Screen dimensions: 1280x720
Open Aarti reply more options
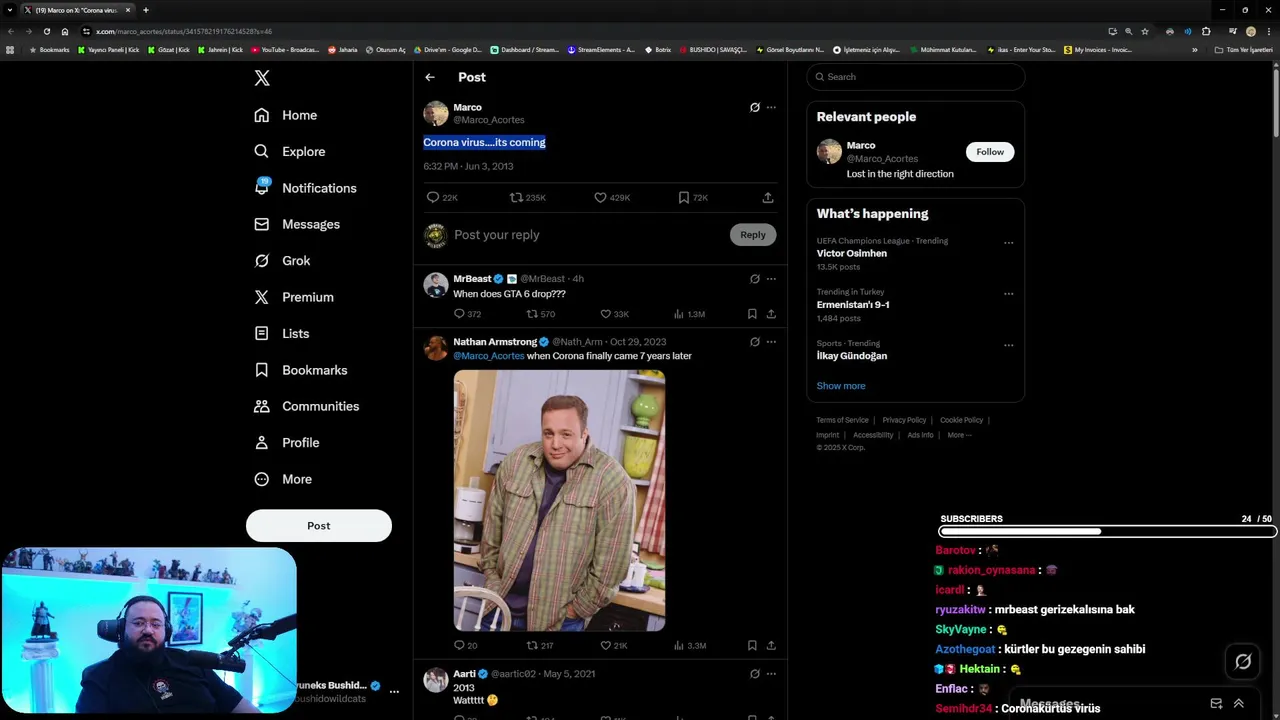coord(771,674)
